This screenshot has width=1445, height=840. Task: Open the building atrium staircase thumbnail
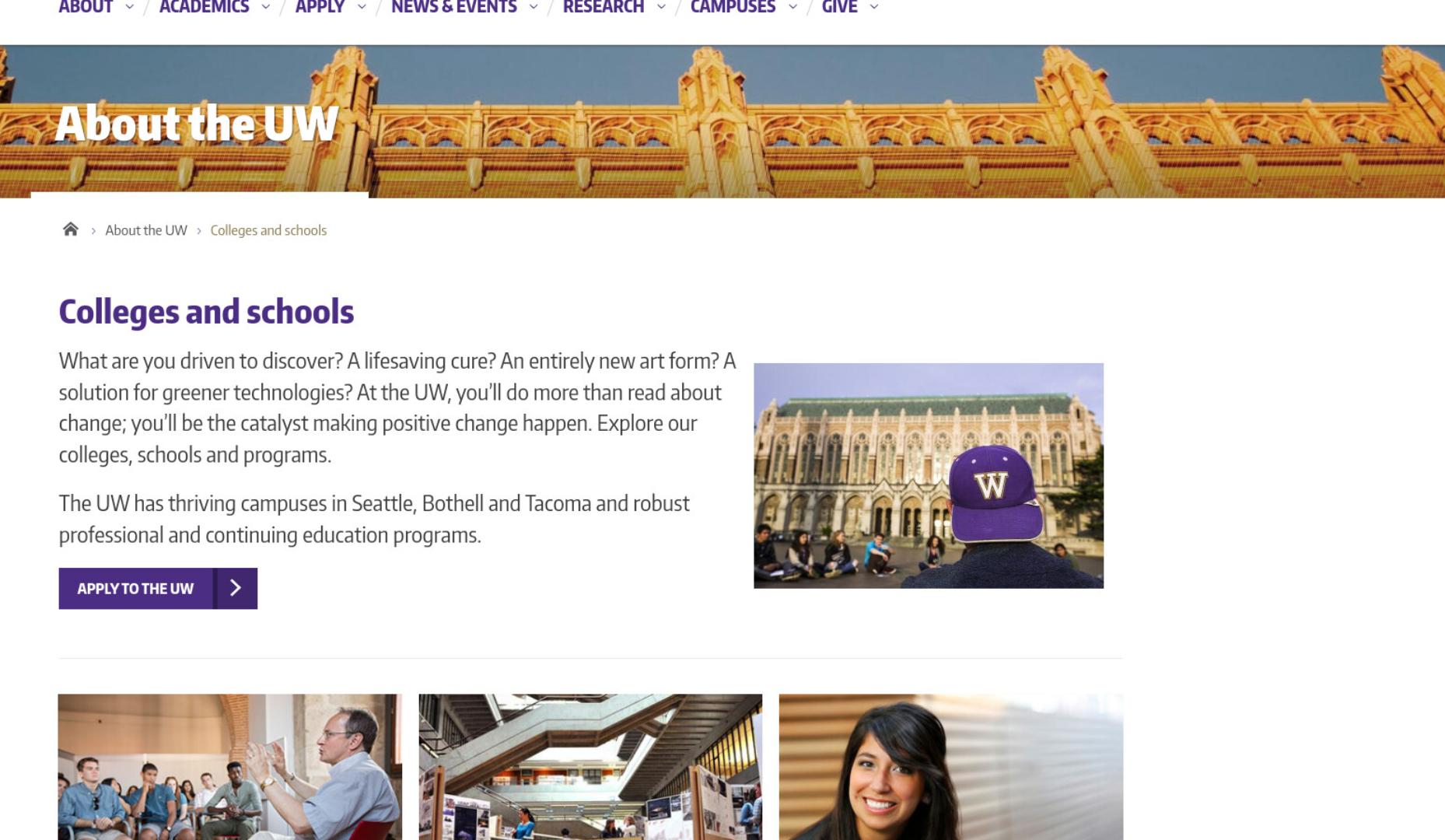coord(590,767)
